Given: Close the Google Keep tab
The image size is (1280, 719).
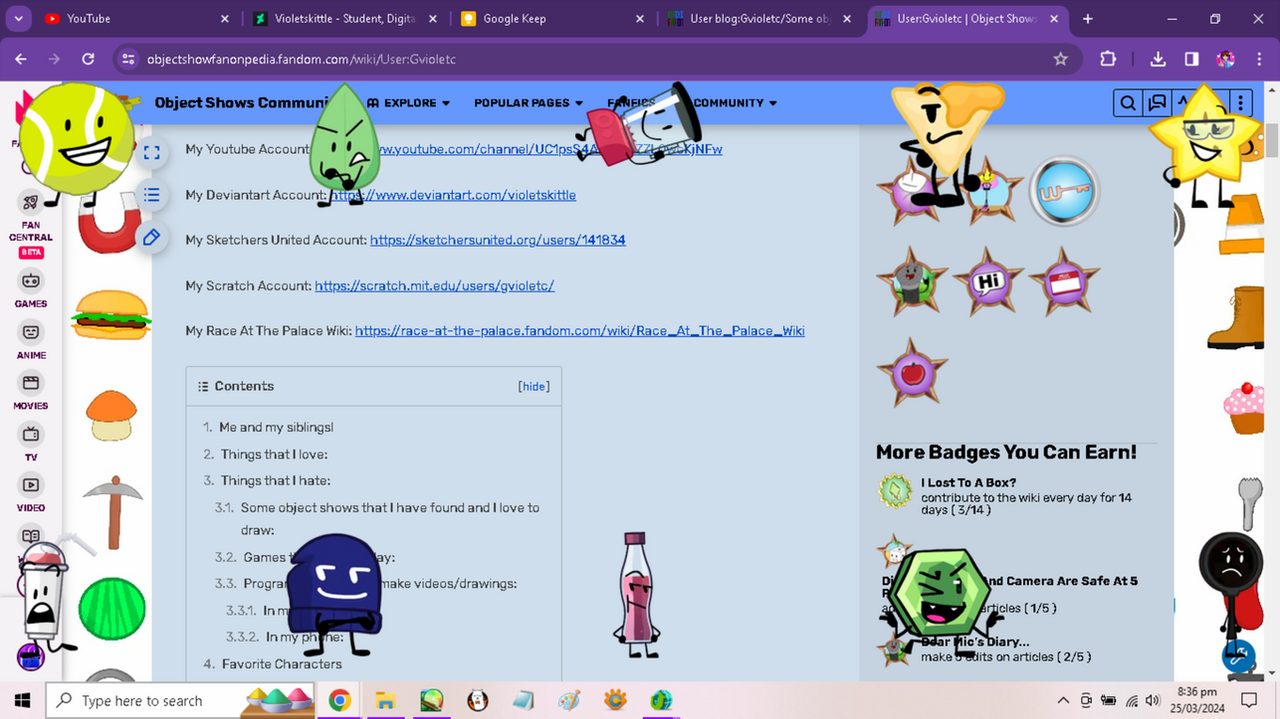Looking at the screenshot, I should pos(640,18).
